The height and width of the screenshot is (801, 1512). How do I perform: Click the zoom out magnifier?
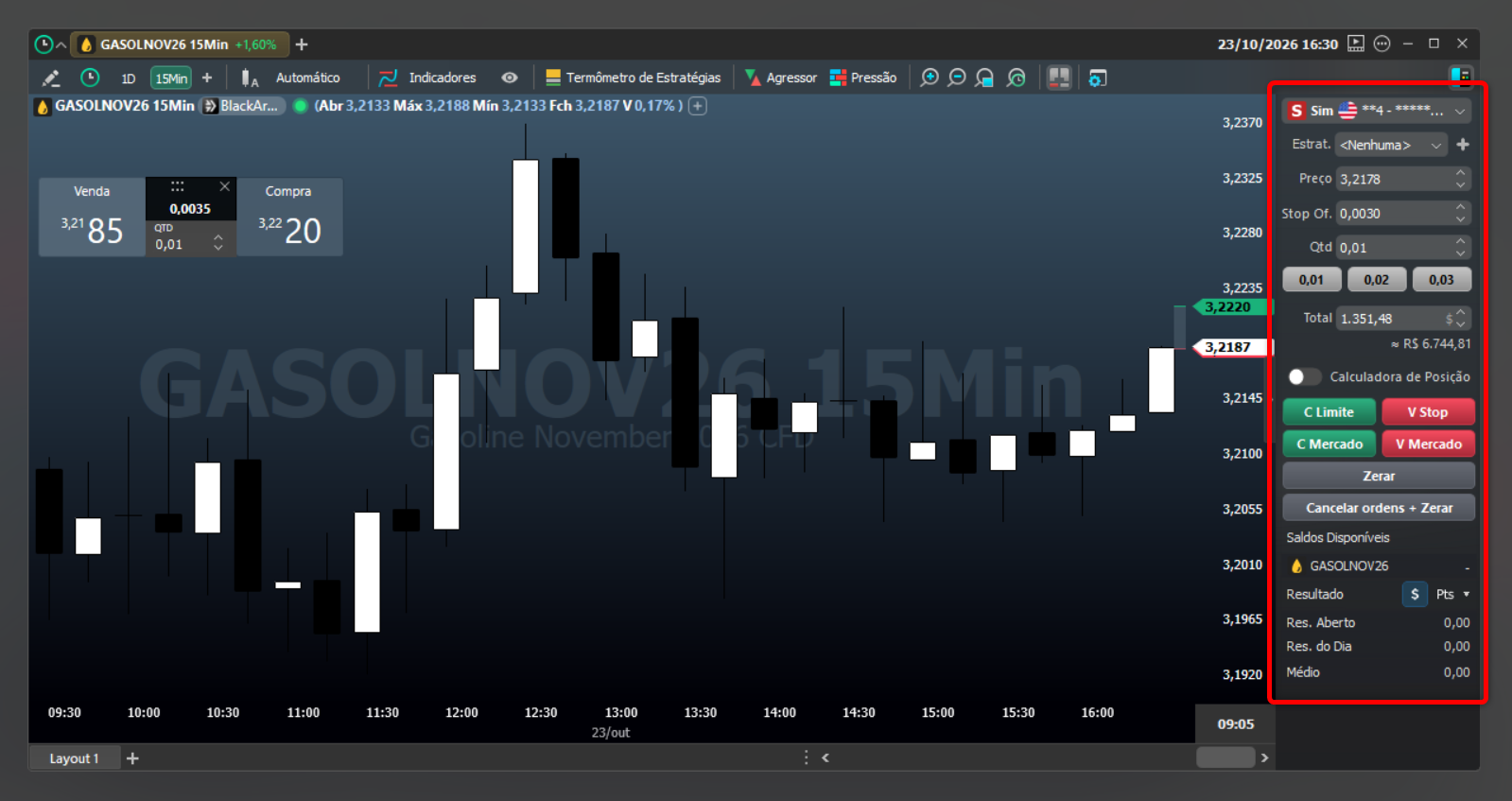[x=957, y=78]
